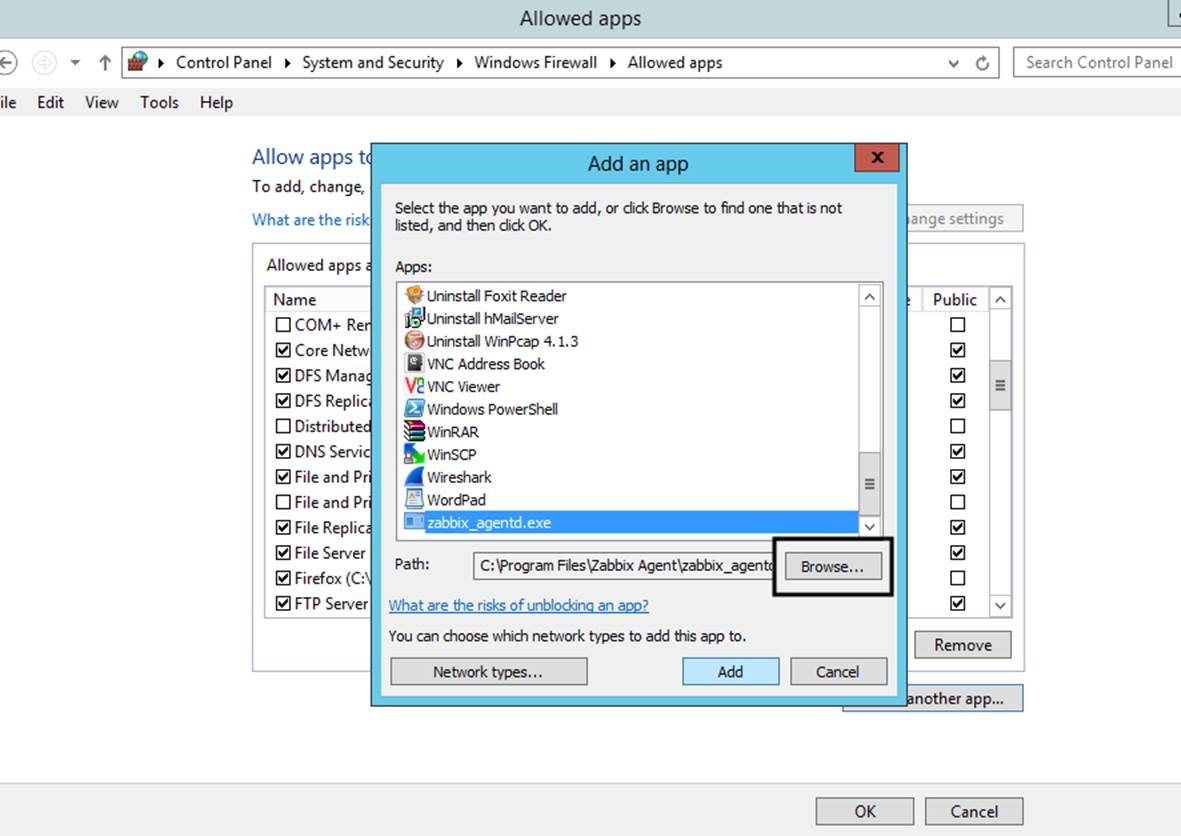Viewport: 1181px width, 836px height.
Task: Uncheck the Firefox checkbox in Name column
Action: coord(283,578)
